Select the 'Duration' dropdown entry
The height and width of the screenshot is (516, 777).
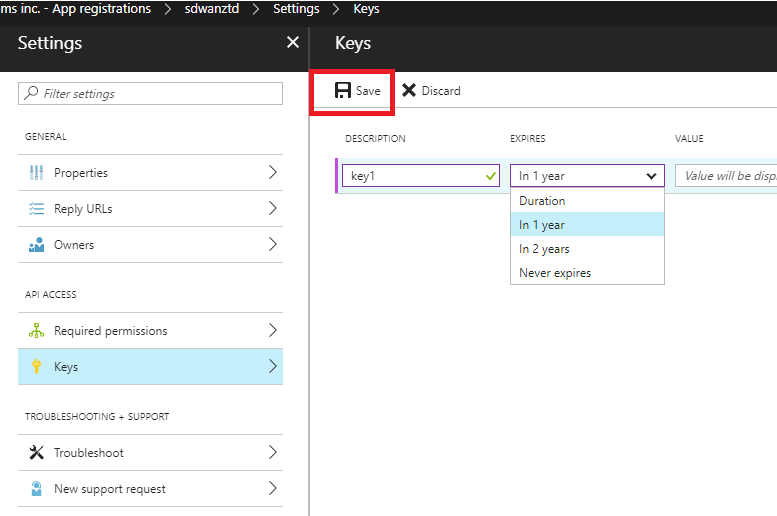click(587, 201)
